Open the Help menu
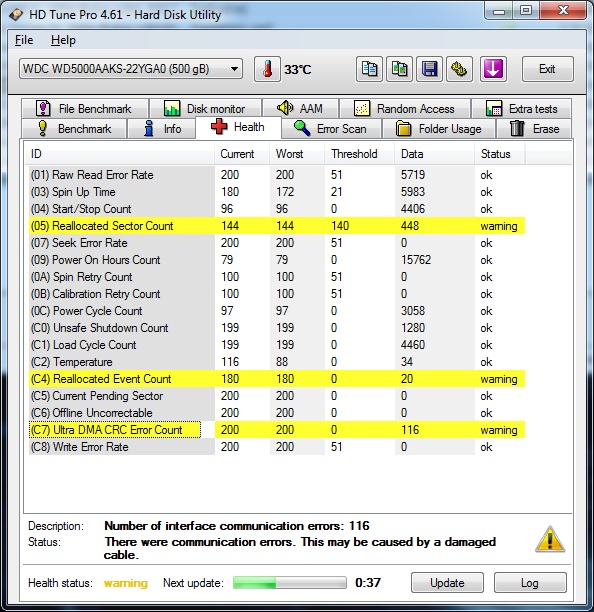 (63, 40)
